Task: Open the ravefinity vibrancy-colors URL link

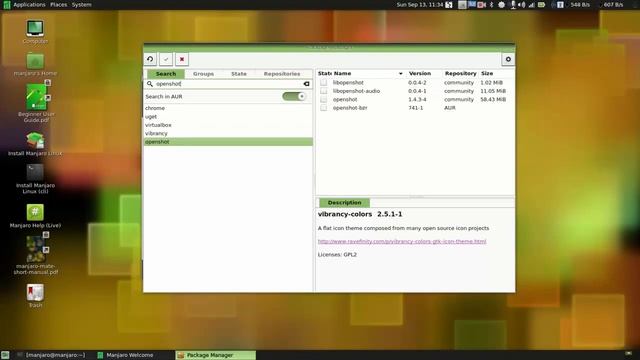Action: pos(402,241)
